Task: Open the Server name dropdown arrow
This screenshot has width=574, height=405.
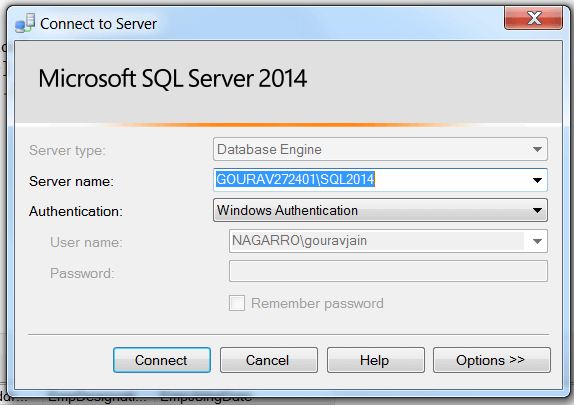Action: (537, 180)
